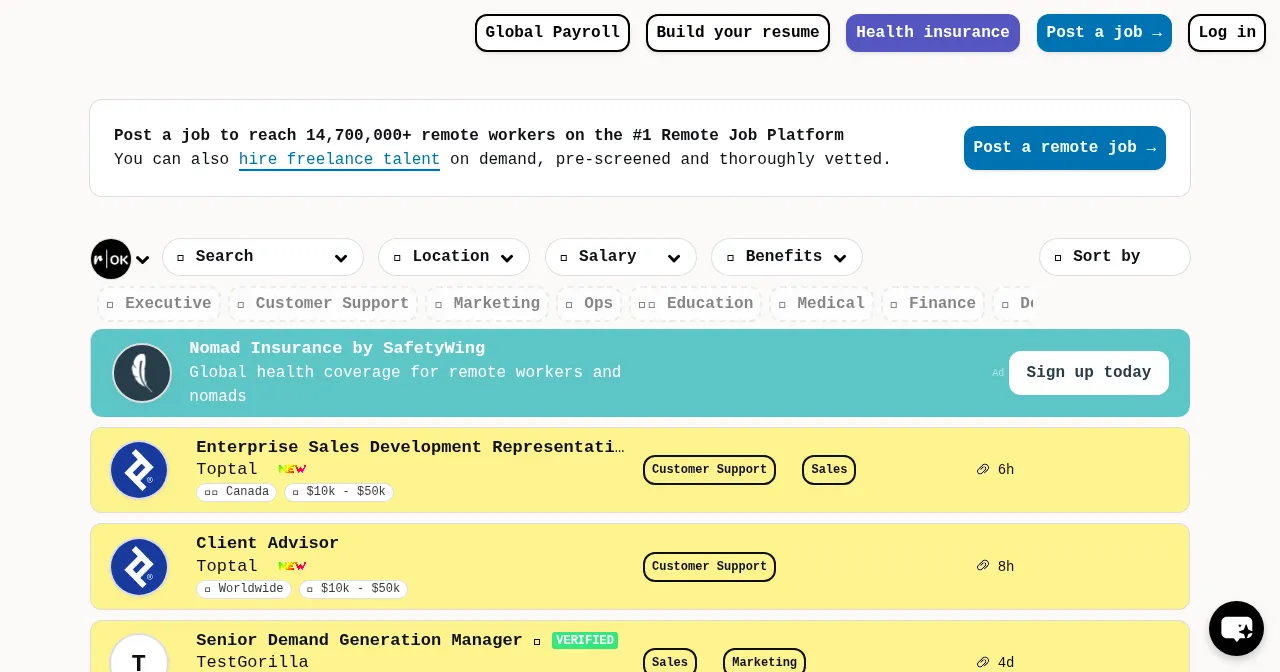The width and height of the screenshot is (1280, 672).
Task: Click Toptal logo on Client Advisor job
Action: [x=139, y=567]
